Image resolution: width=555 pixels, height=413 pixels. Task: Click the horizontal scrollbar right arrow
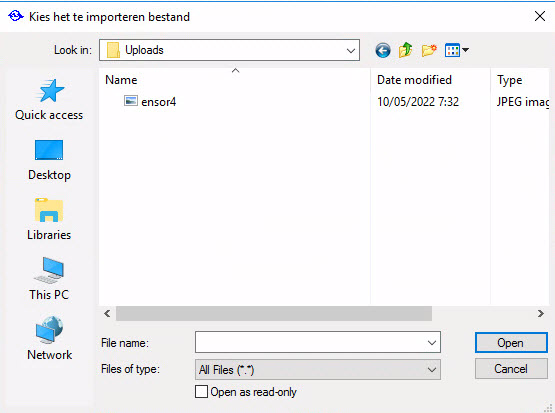click(x=540, y=314)
